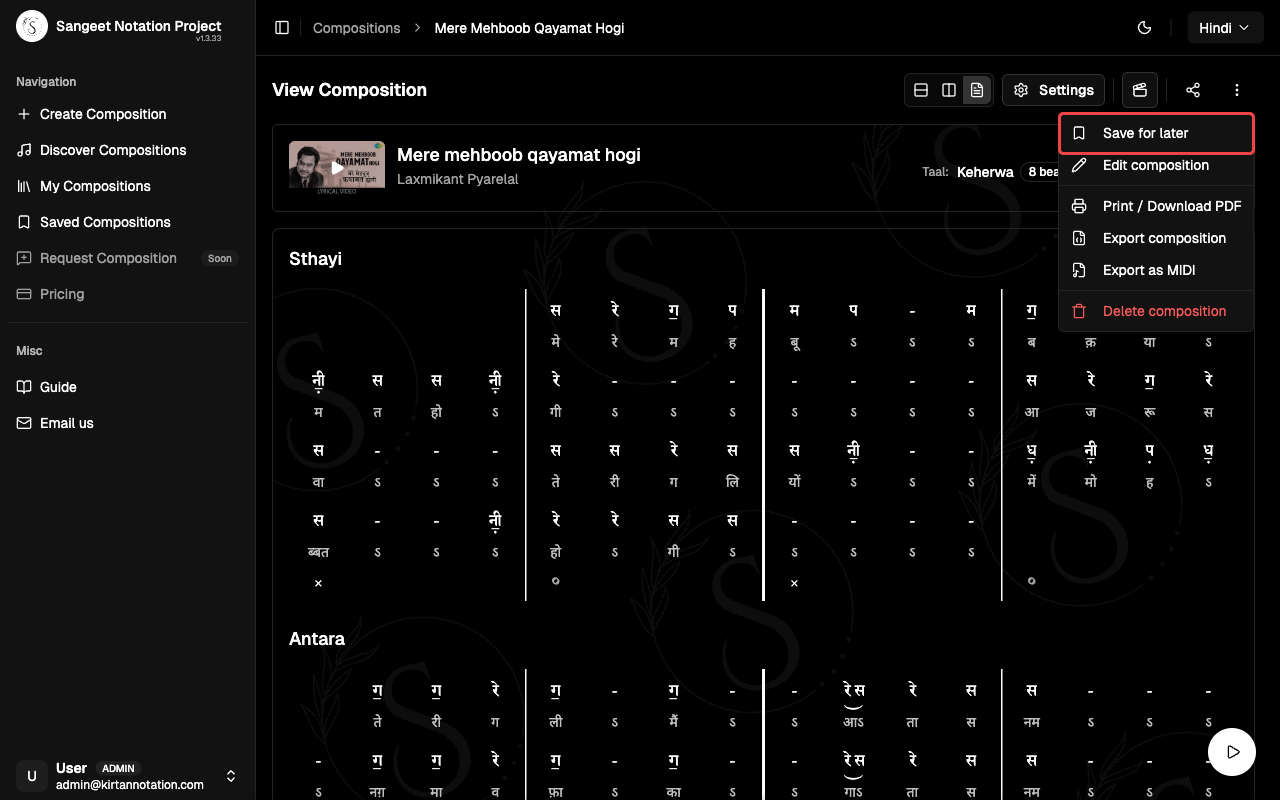Select Export as MIDI from the menu

click(1149, 270)
